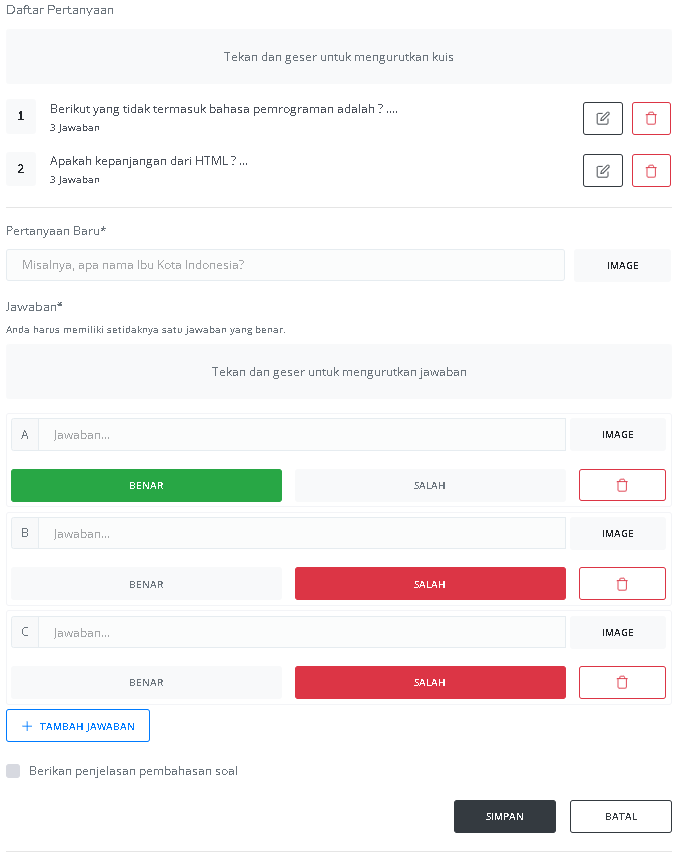The width and height of the screenshot is (686, 857).
Task: Remove answer C with trash icon
Action: pos(622,682)
